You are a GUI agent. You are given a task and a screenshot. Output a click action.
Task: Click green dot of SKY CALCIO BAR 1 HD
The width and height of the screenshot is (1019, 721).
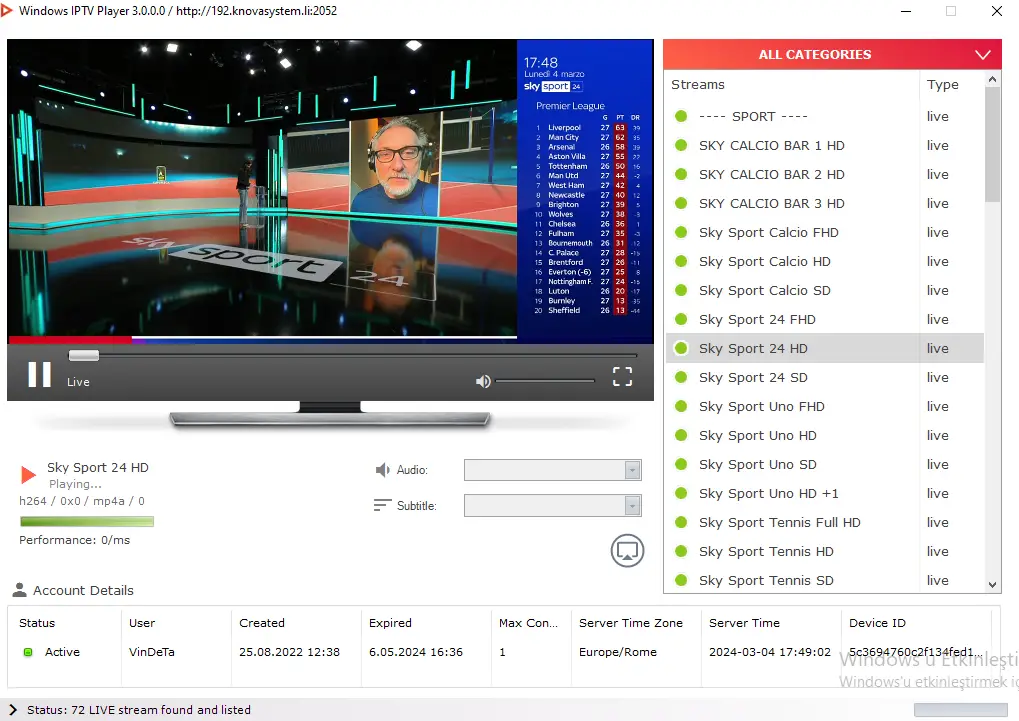tap(681, 146)
